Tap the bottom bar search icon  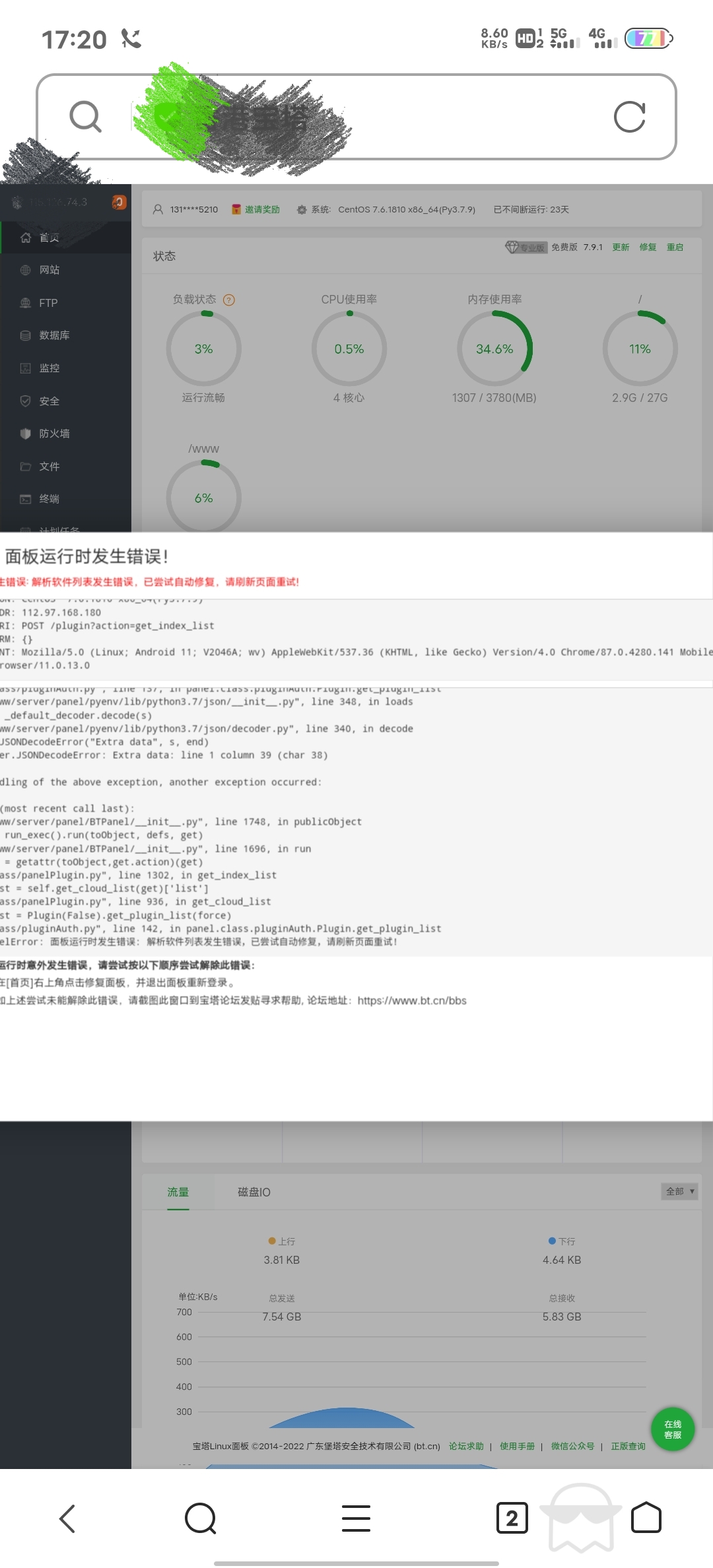[x=200, y=1519]
